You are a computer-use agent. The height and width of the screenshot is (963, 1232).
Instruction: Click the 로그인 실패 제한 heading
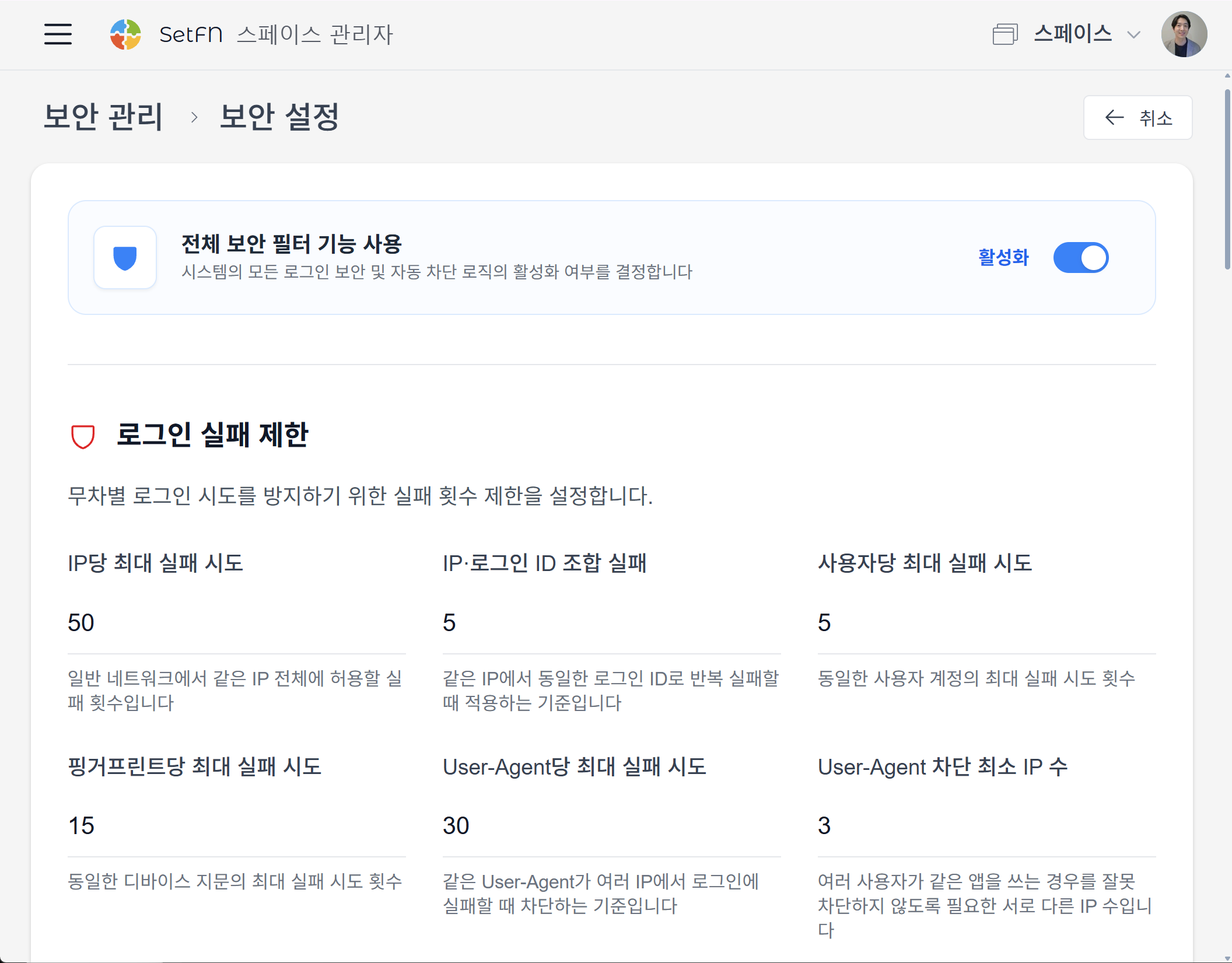click(x=212, y=435)
